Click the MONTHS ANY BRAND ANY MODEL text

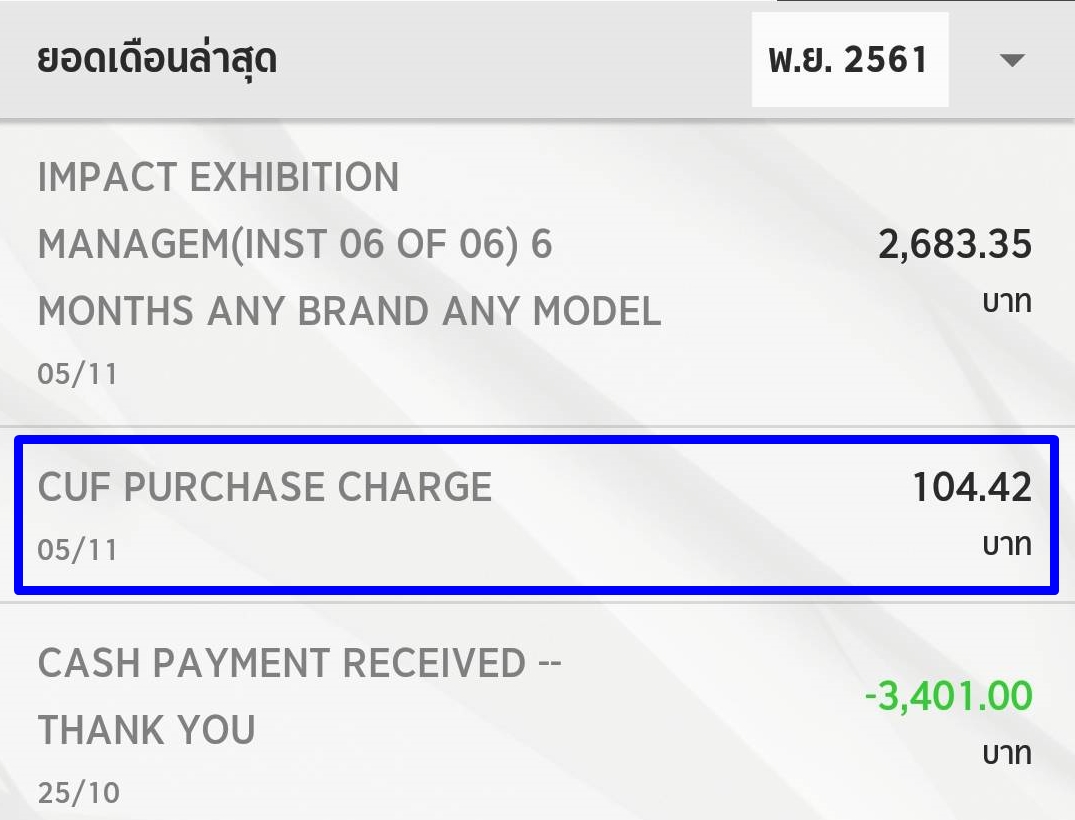tap(349, 312)
